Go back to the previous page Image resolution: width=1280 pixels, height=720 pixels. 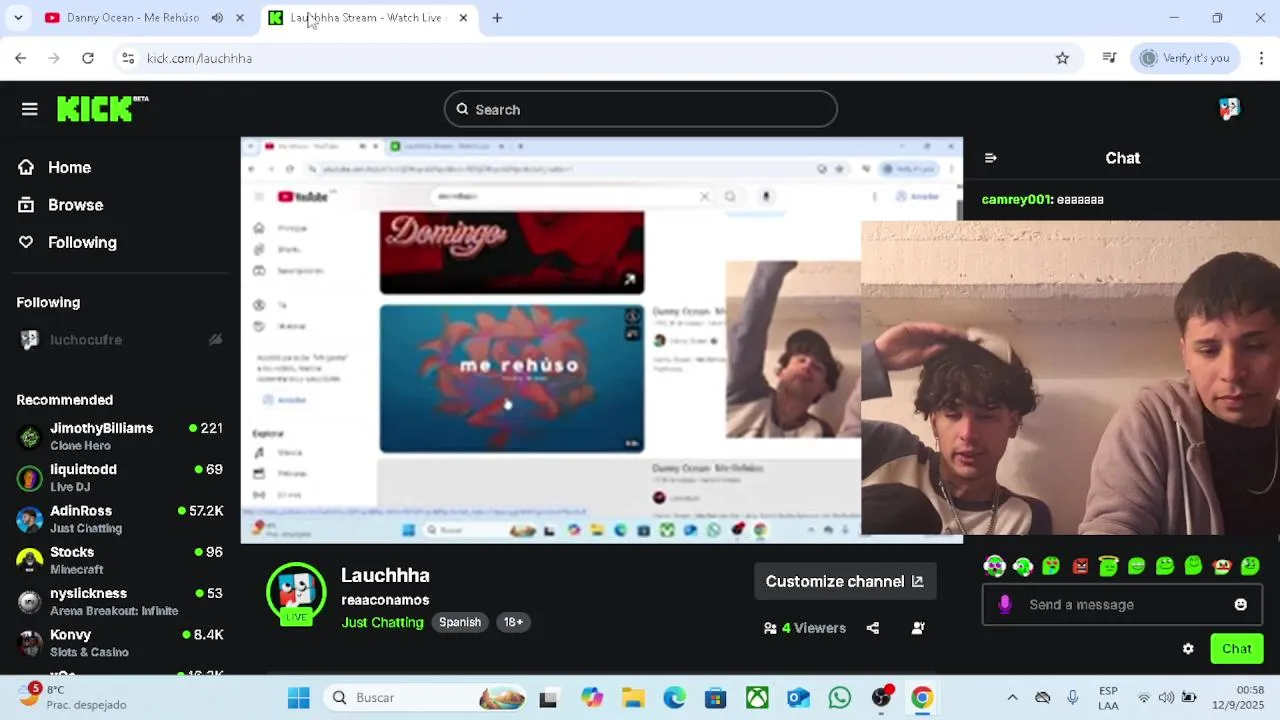click(x=20, y=58)
